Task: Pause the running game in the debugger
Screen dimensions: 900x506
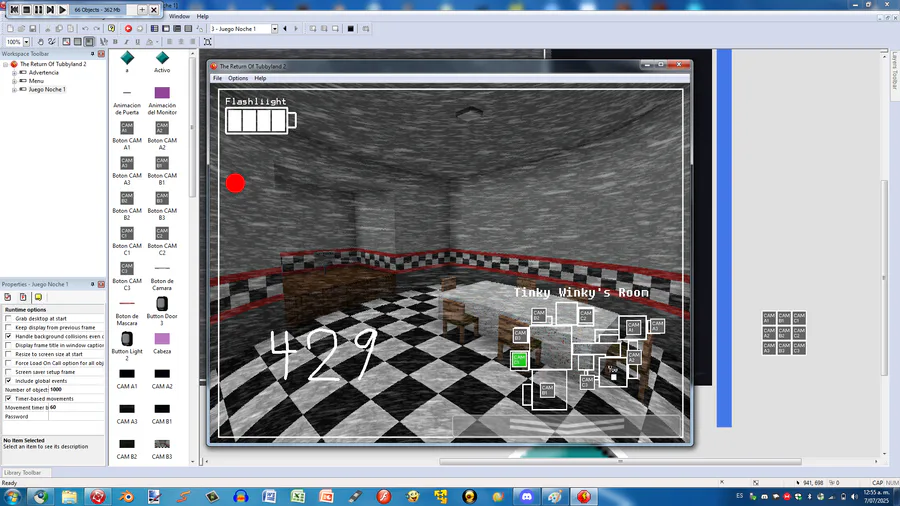Action: 38,10
